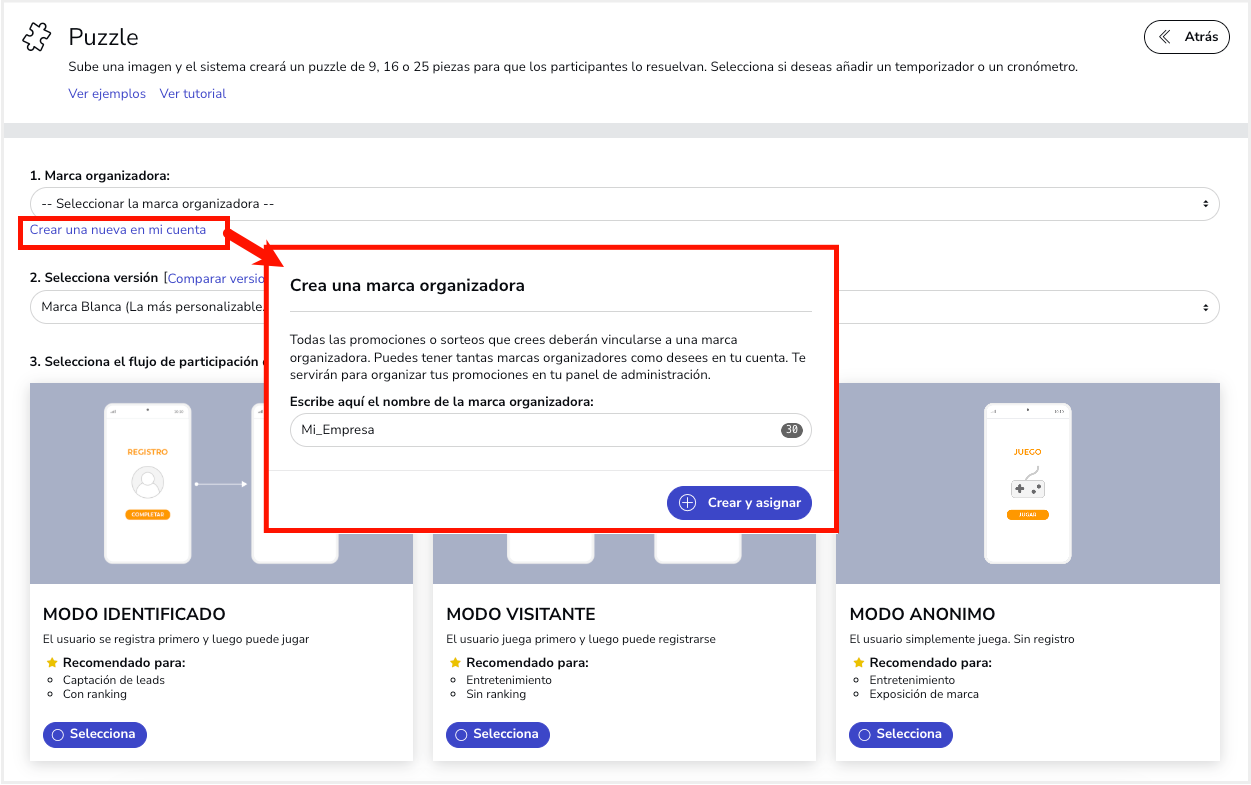1251x785 pixels.
Task: Click the '1. Marca organizadora:' label
Action: pyautogui.click(x=100, y=176)
